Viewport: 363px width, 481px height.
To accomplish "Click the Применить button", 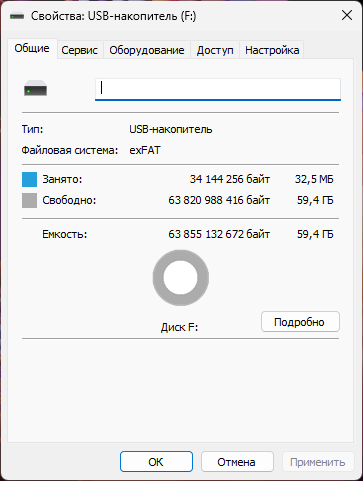I will (x=318, y=462).
